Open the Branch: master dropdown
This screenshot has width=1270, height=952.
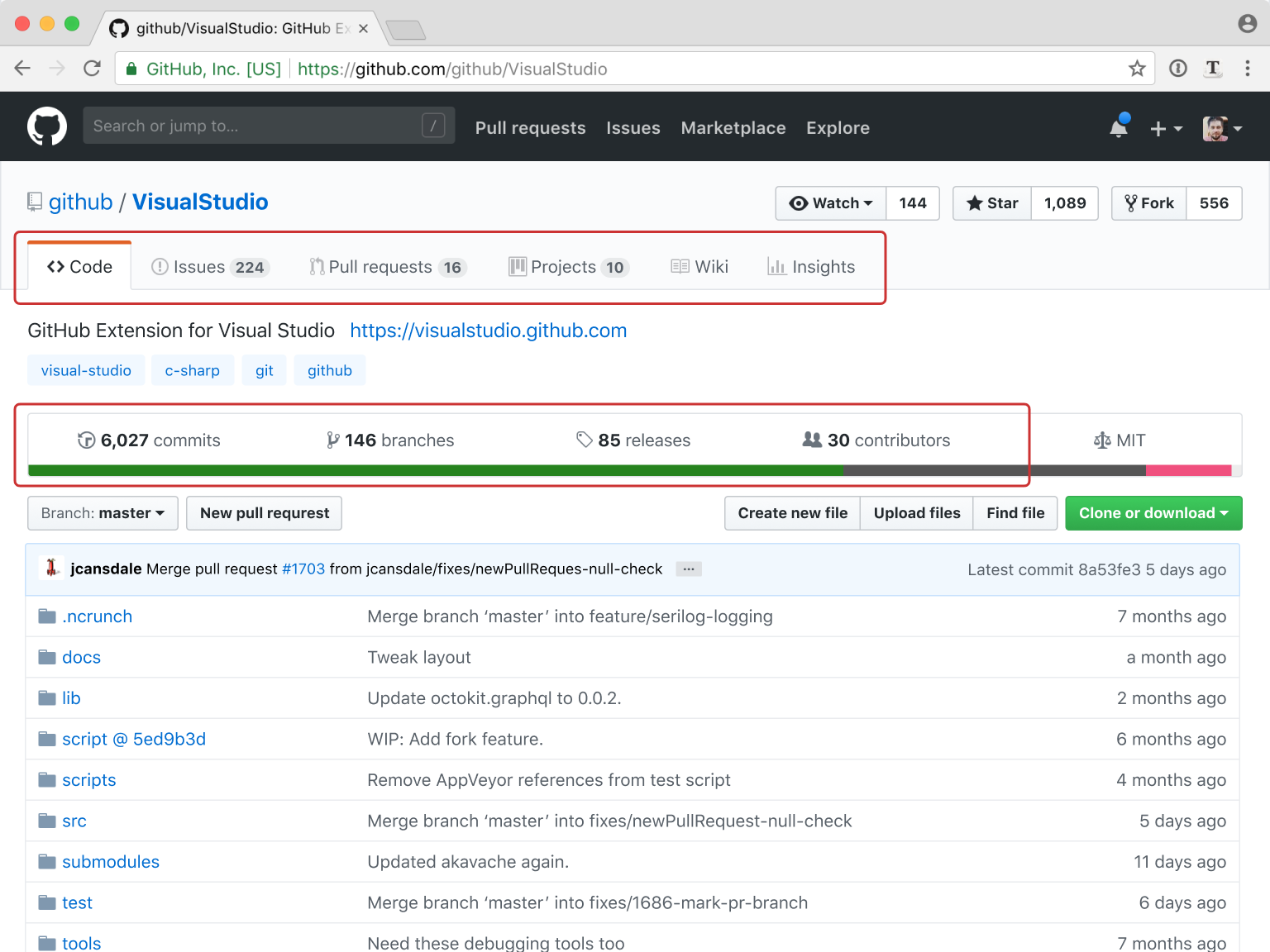coord(102,512)
